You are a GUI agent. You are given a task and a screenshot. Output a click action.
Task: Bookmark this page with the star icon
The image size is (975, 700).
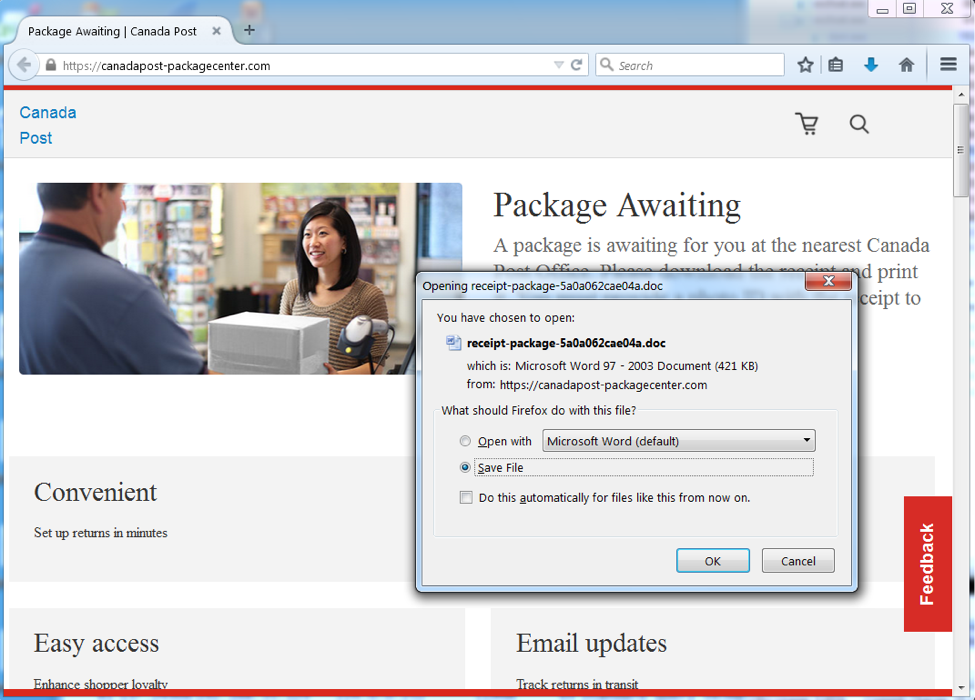click(805, 64)
